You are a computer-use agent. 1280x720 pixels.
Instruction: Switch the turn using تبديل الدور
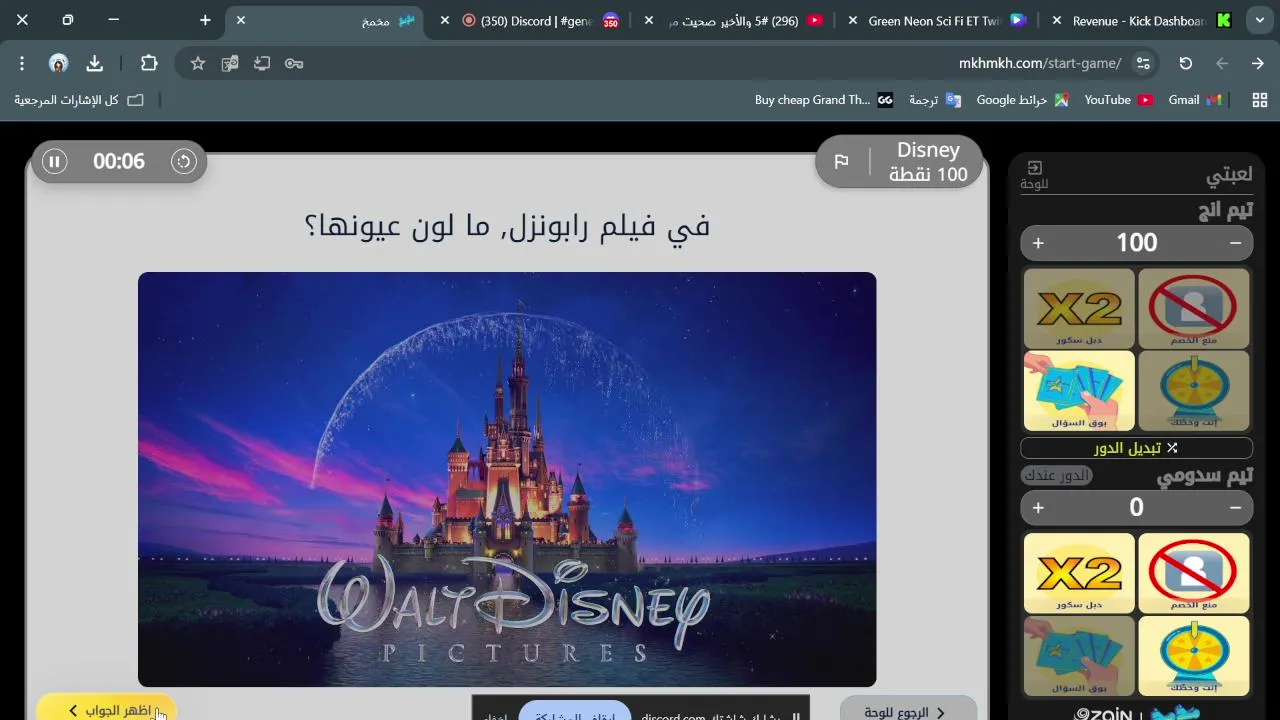[1136, 448]
